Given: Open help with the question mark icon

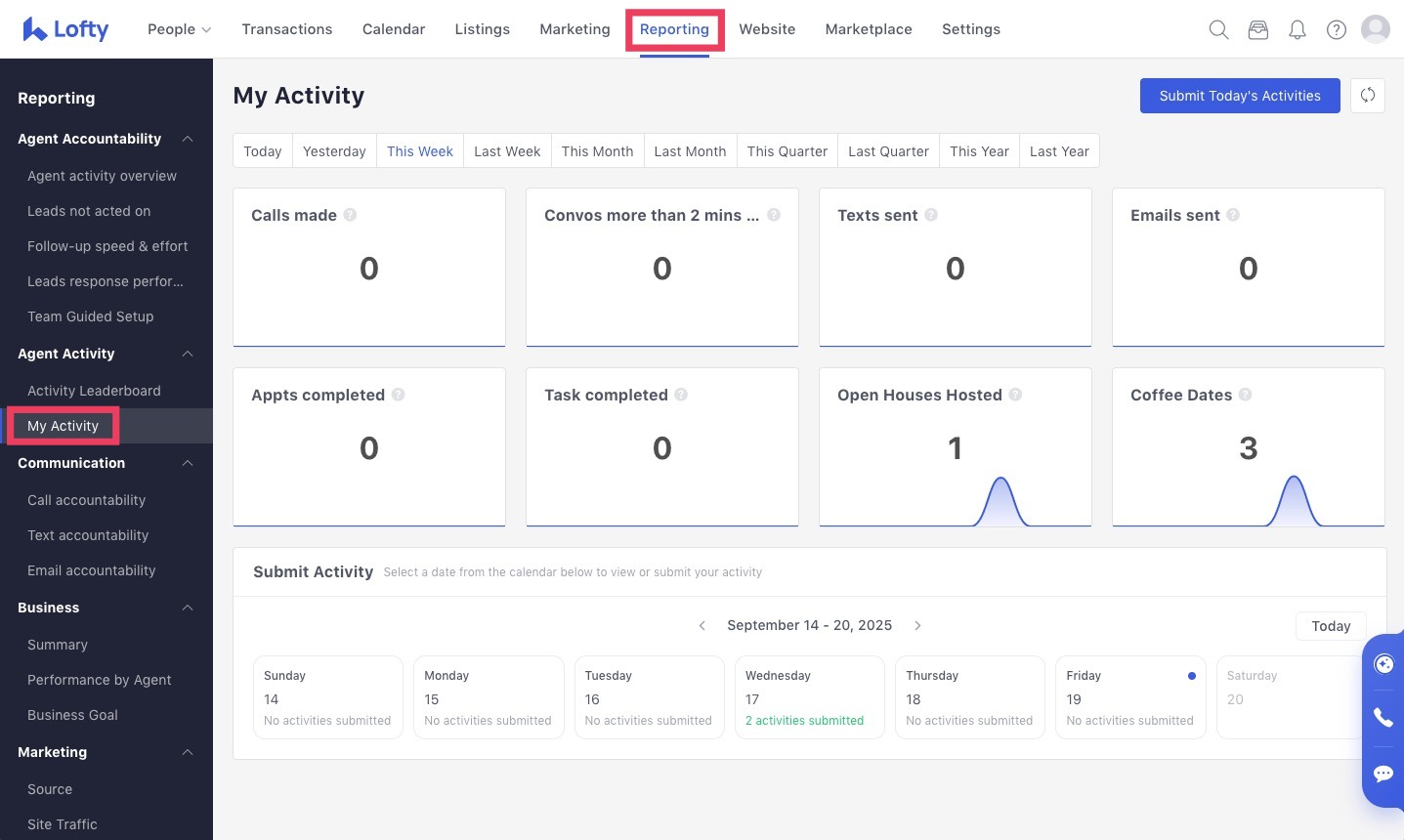Looking at the screenshot, I should (x=1336, y=29).
